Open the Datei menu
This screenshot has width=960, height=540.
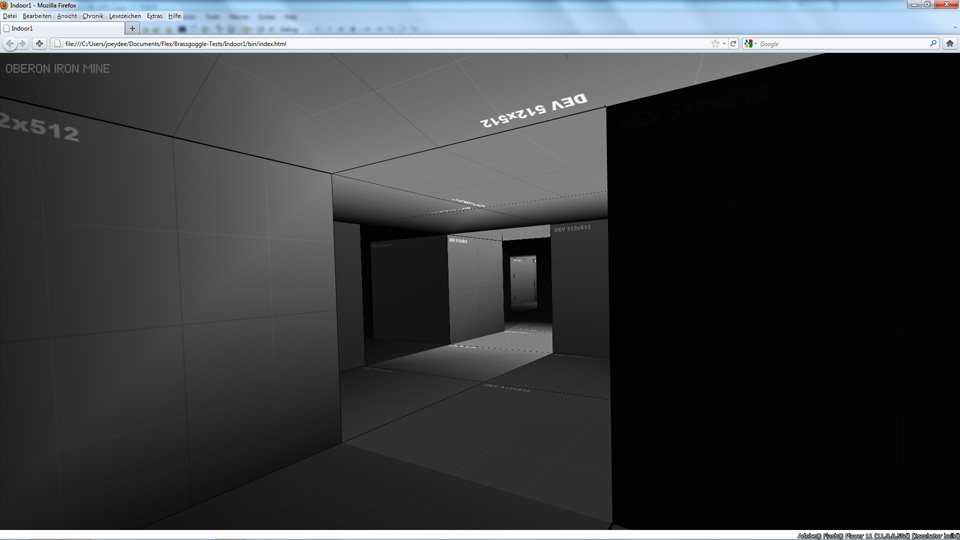coord(10,16)
